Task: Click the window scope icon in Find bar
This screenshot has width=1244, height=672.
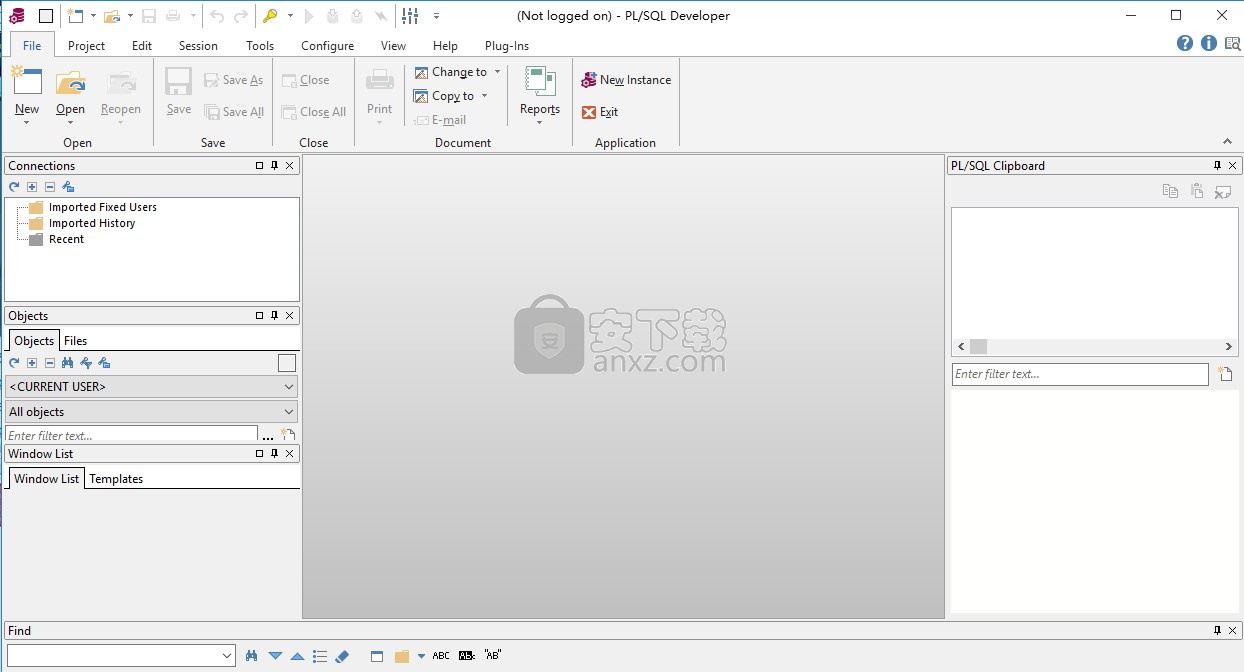Action: tap(377, 656)
